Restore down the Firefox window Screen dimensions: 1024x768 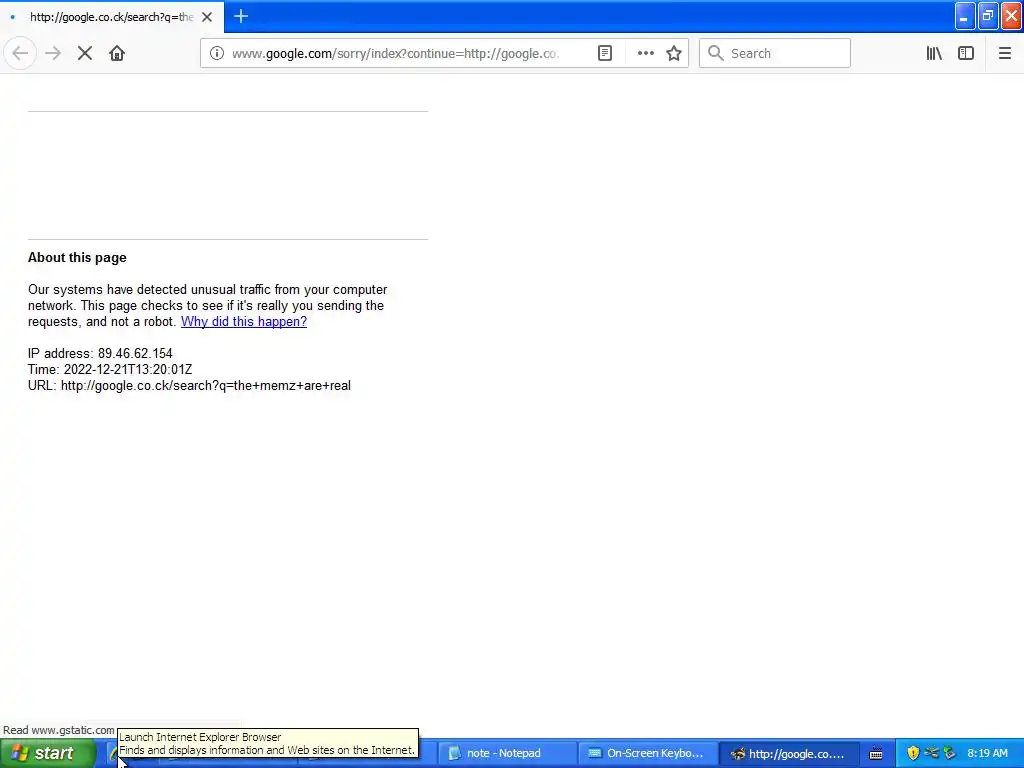click(988, 16)
